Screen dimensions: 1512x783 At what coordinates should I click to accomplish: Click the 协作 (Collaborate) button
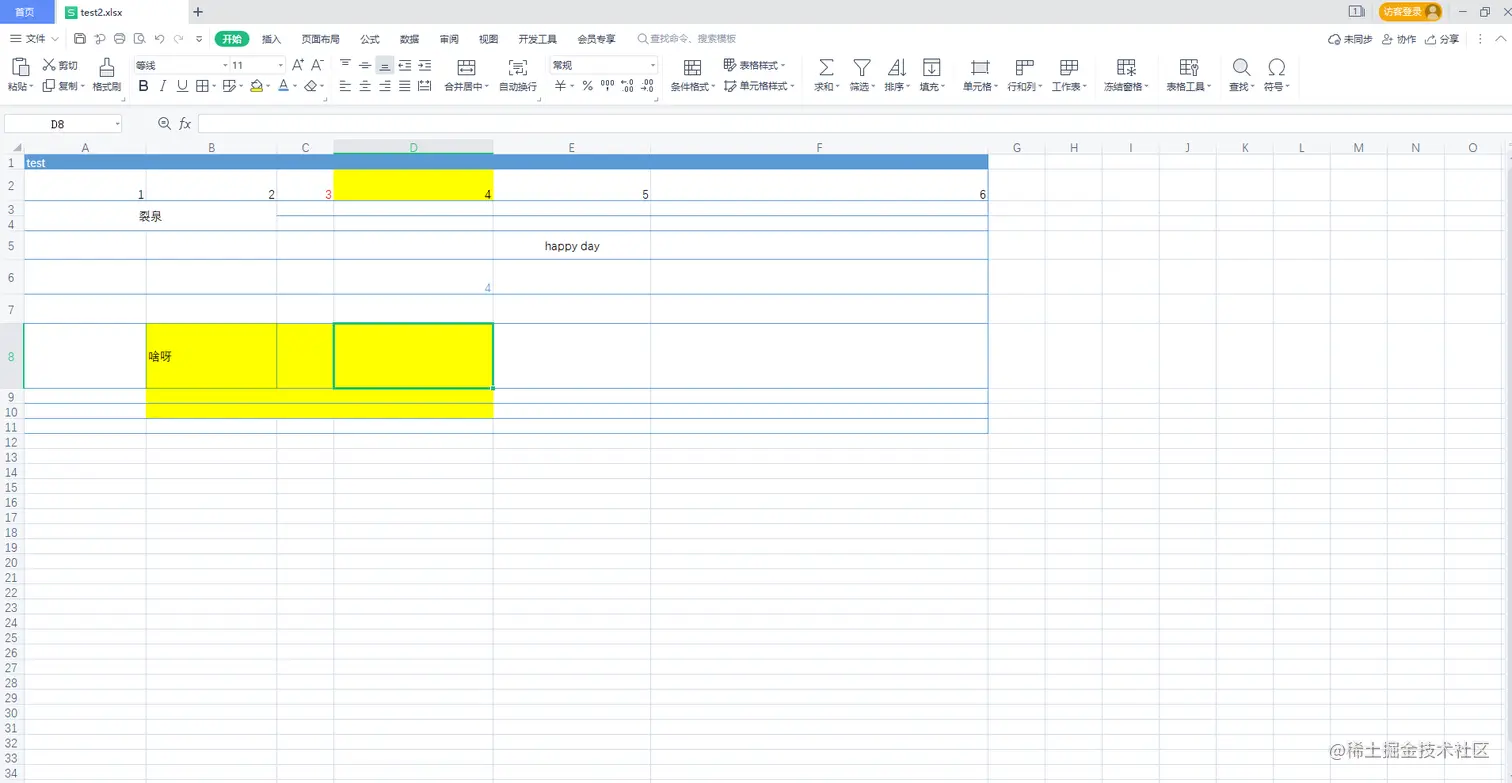(x=1400, y=39)
